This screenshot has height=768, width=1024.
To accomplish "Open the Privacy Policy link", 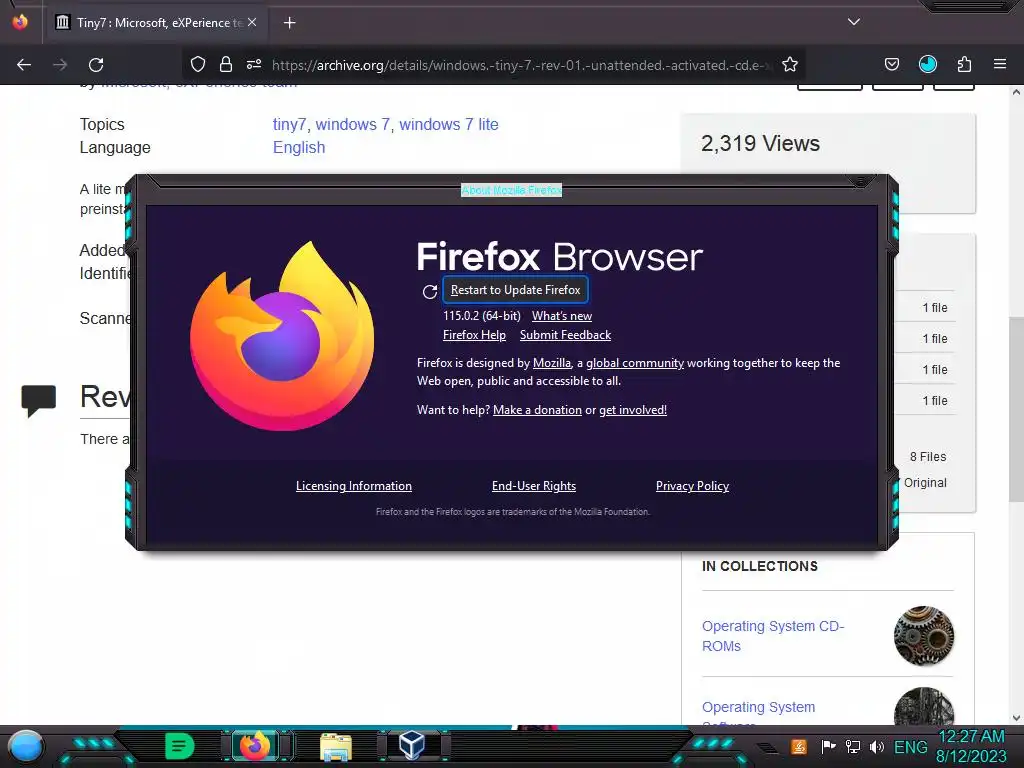I will point(692,486).
